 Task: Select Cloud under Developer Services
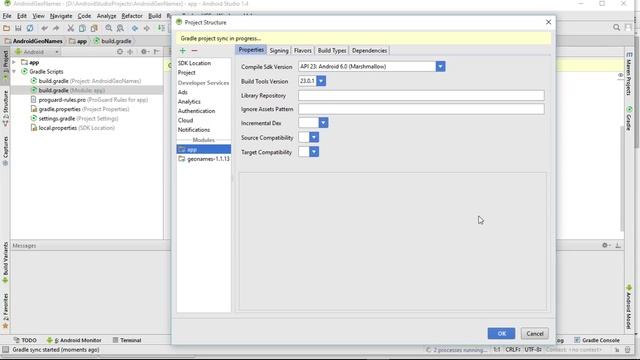185,120
